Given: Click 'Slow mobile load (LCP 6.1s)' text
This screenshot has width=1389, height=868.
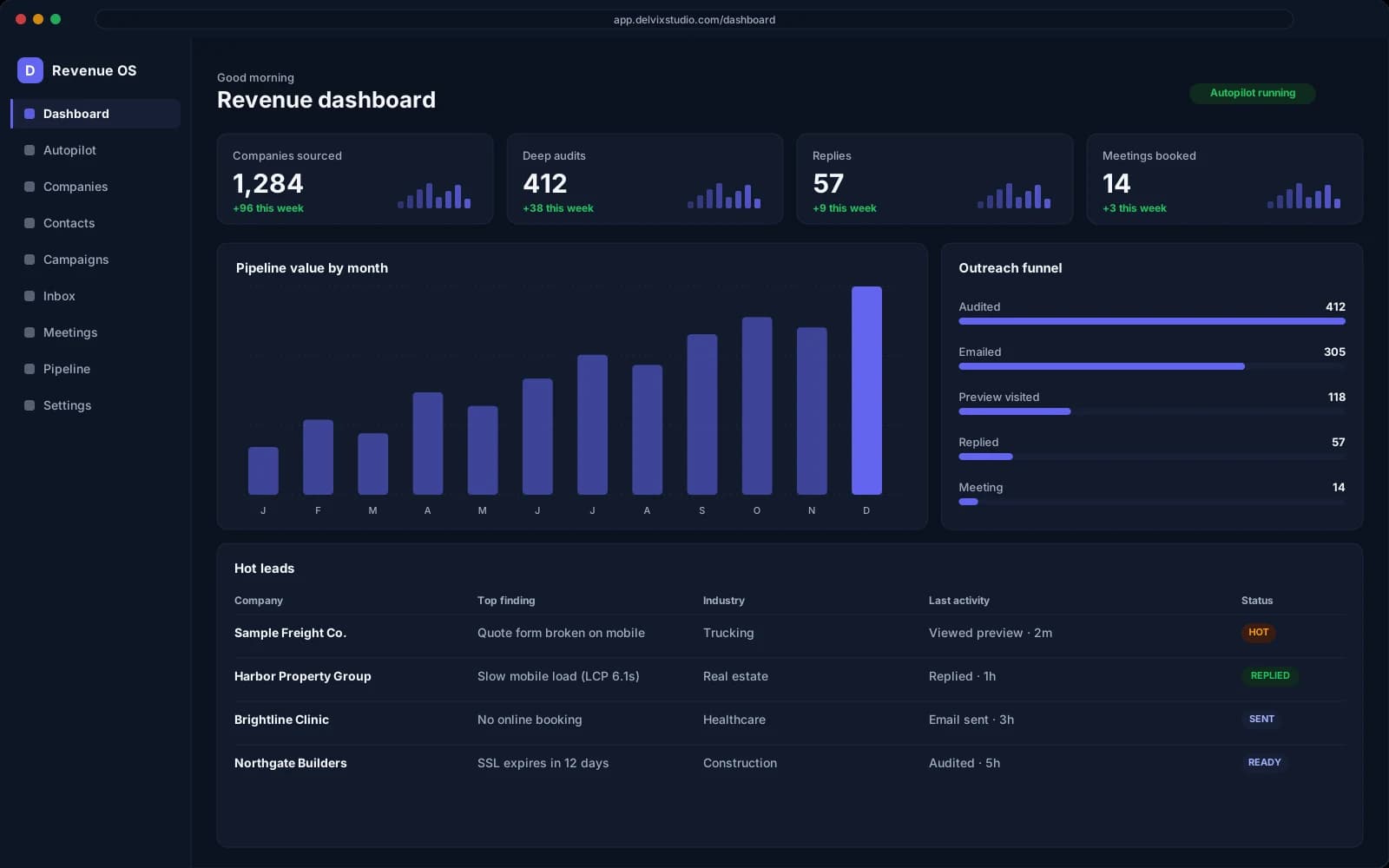Looking at the screenshot, I should [558, 676].
